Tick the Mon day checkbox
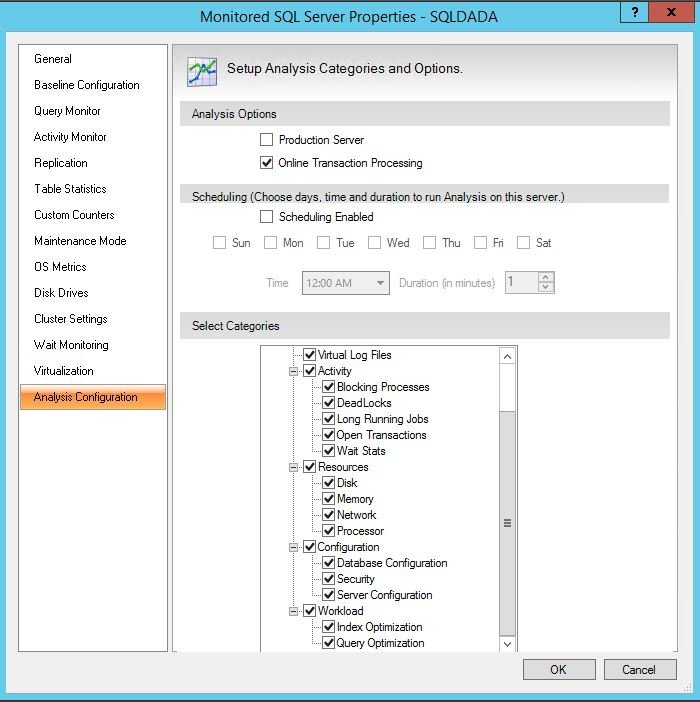This screenshot has width=700, height=702. coord(270,243)
